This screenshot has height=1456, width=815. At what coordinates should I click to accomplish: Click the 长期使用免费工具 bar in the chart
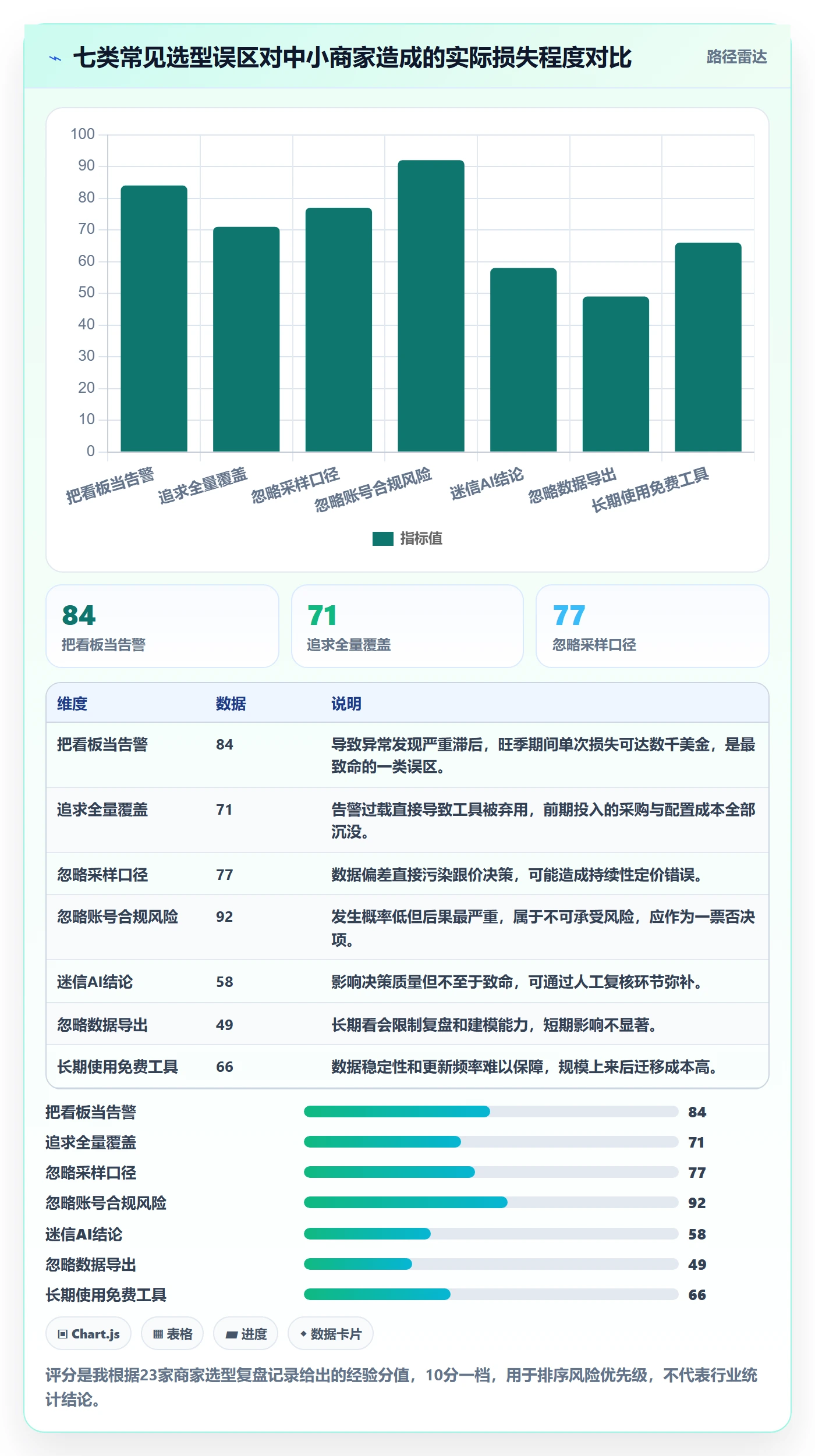tap(708, 347)
